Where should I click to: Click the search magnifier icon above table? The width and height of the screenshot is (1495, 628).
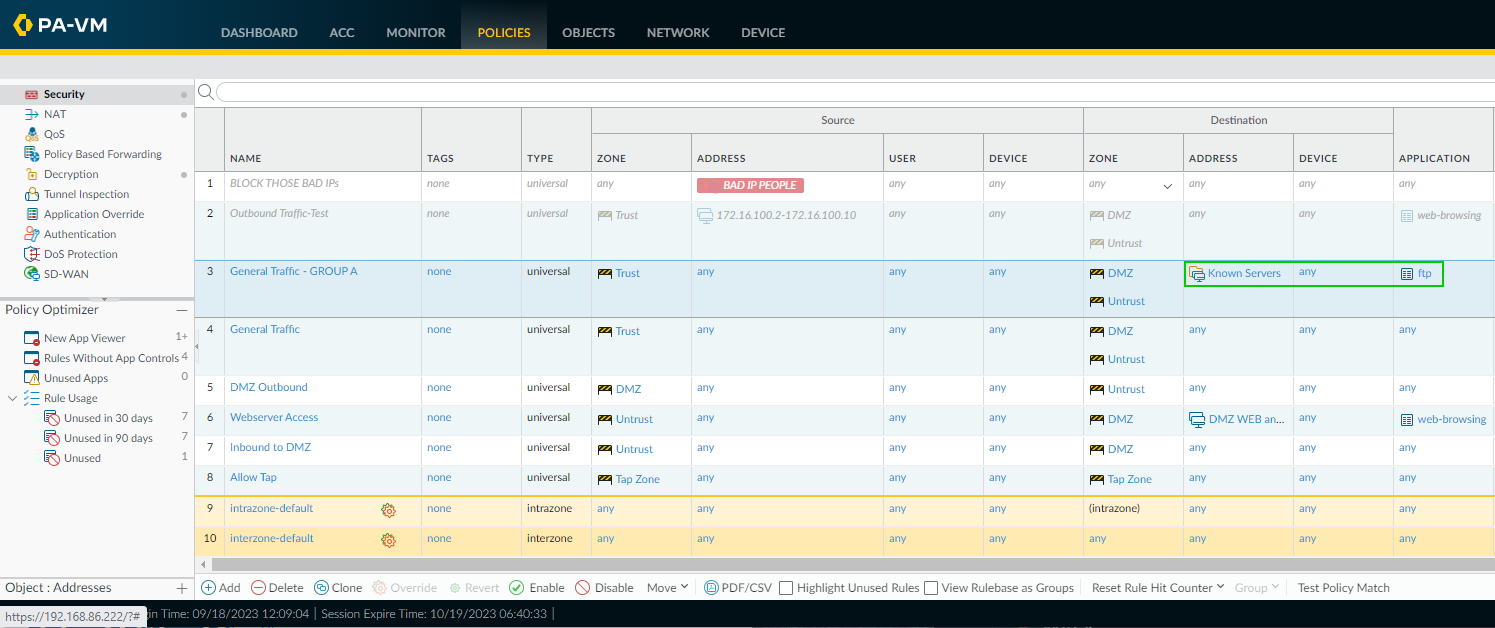tap(205, 92)
